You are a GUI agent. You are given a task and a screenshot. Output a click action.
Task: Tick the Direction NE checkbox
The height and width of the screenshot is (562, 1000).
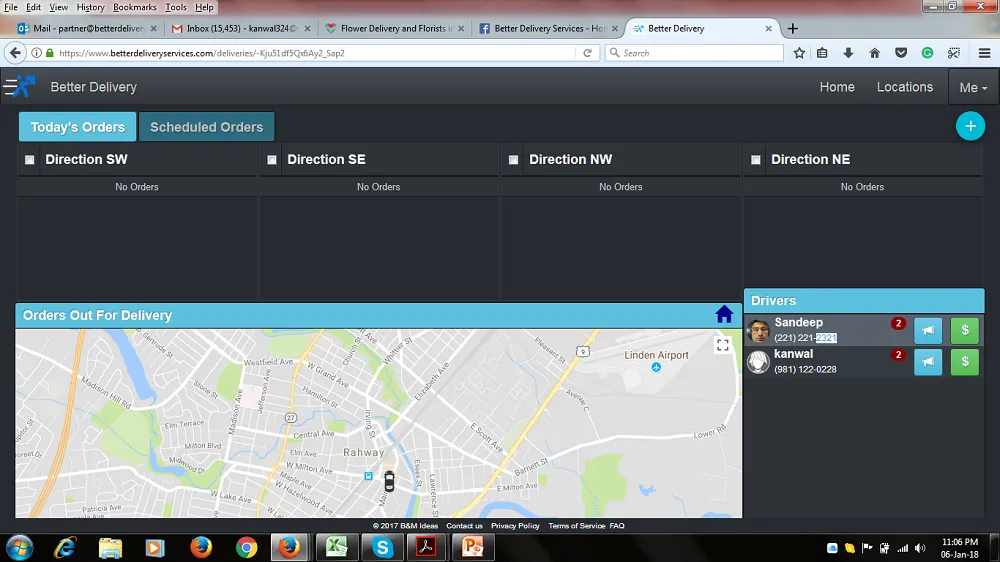pyautogui.click(x=756, y=160)
